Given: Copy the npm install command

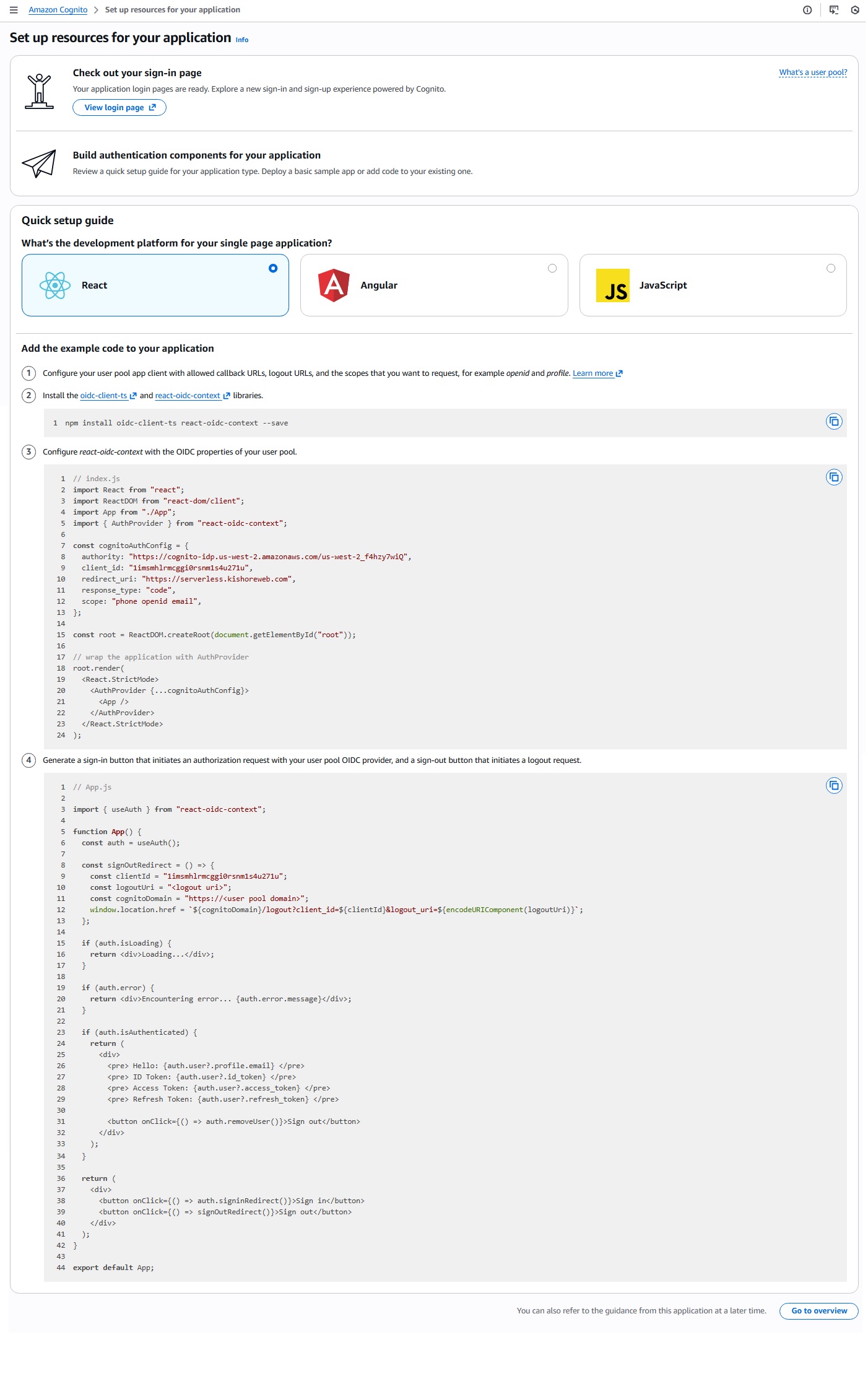Looking at the screenshot, I should click(833, 422).
